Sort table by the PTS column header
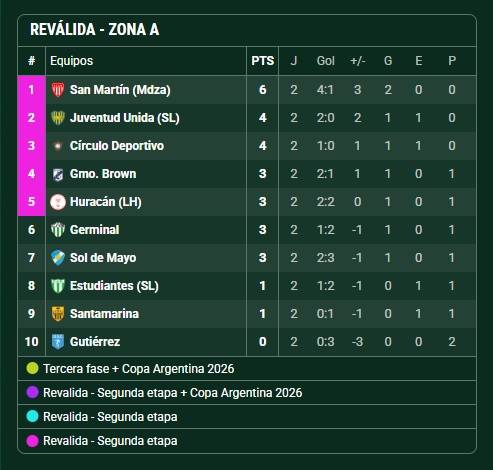 pos(263,61)
